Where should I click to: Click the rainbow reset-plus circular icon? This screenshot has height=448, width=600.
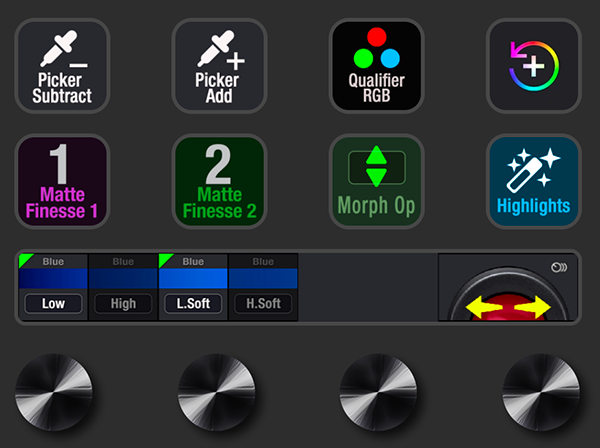534,66
